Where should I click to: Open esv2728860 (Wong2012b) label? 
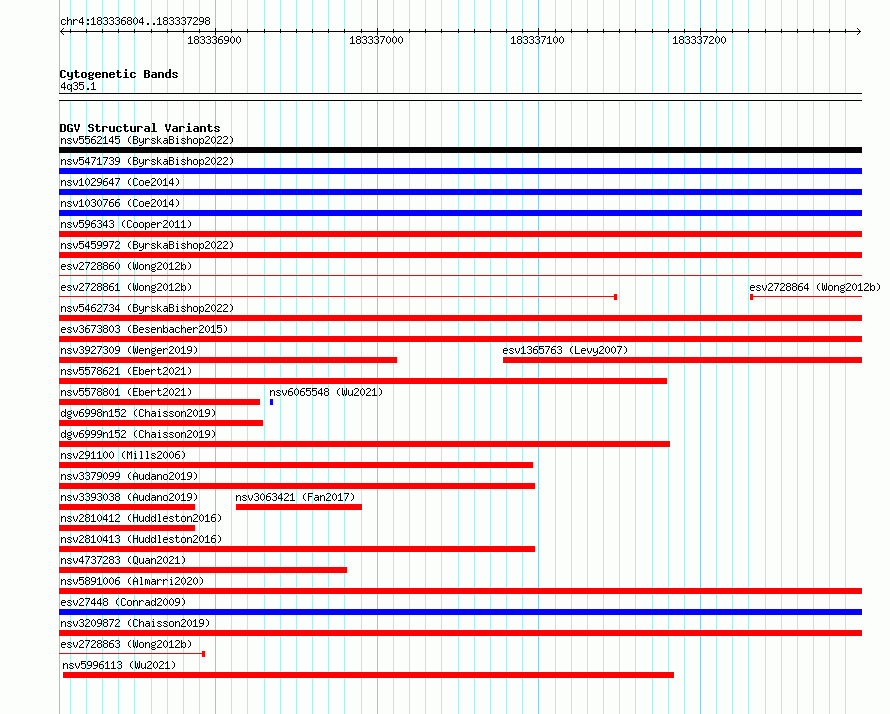coord(126,266)
